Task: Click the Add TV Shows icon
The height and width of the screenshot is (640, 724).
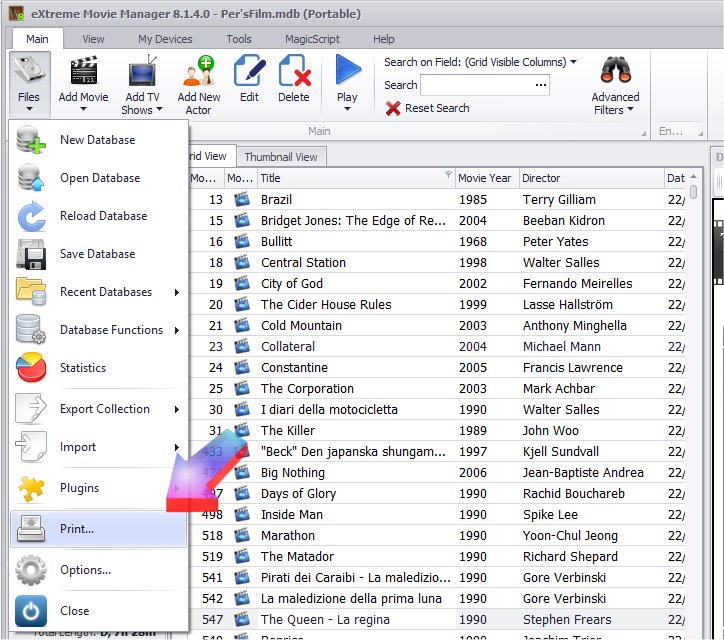Action: (141, 72)
